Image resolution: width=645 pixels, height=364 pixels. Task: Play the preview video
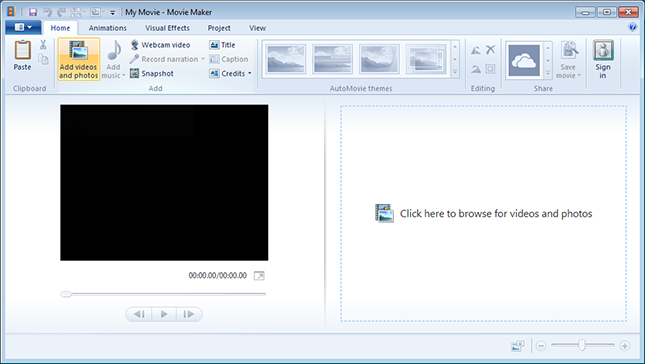[164, 314]
